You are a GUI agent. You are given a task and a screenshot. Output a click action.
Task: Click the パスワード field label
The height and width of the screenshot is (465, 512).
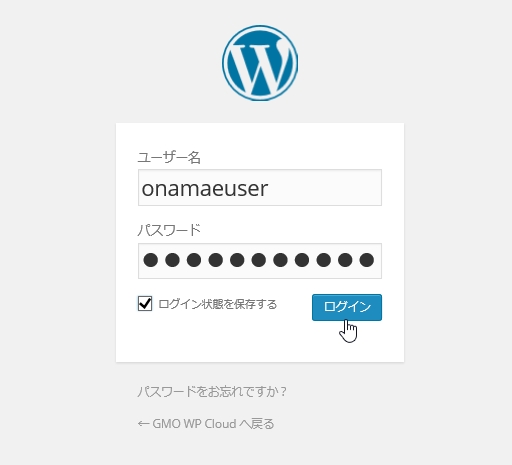[169, 230]
